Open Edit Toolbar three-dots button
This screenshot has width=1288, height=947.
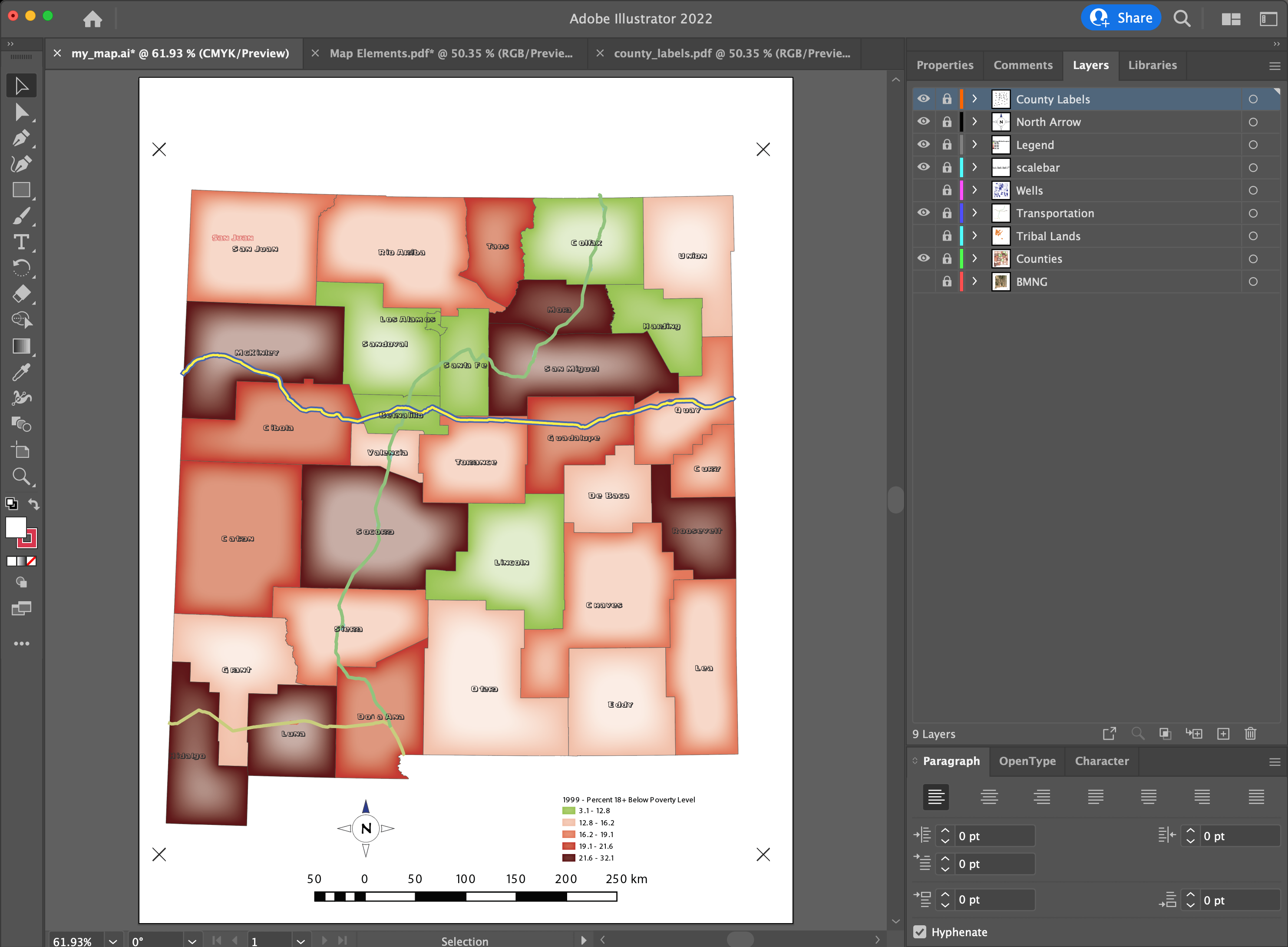click(x=22, y=644)
